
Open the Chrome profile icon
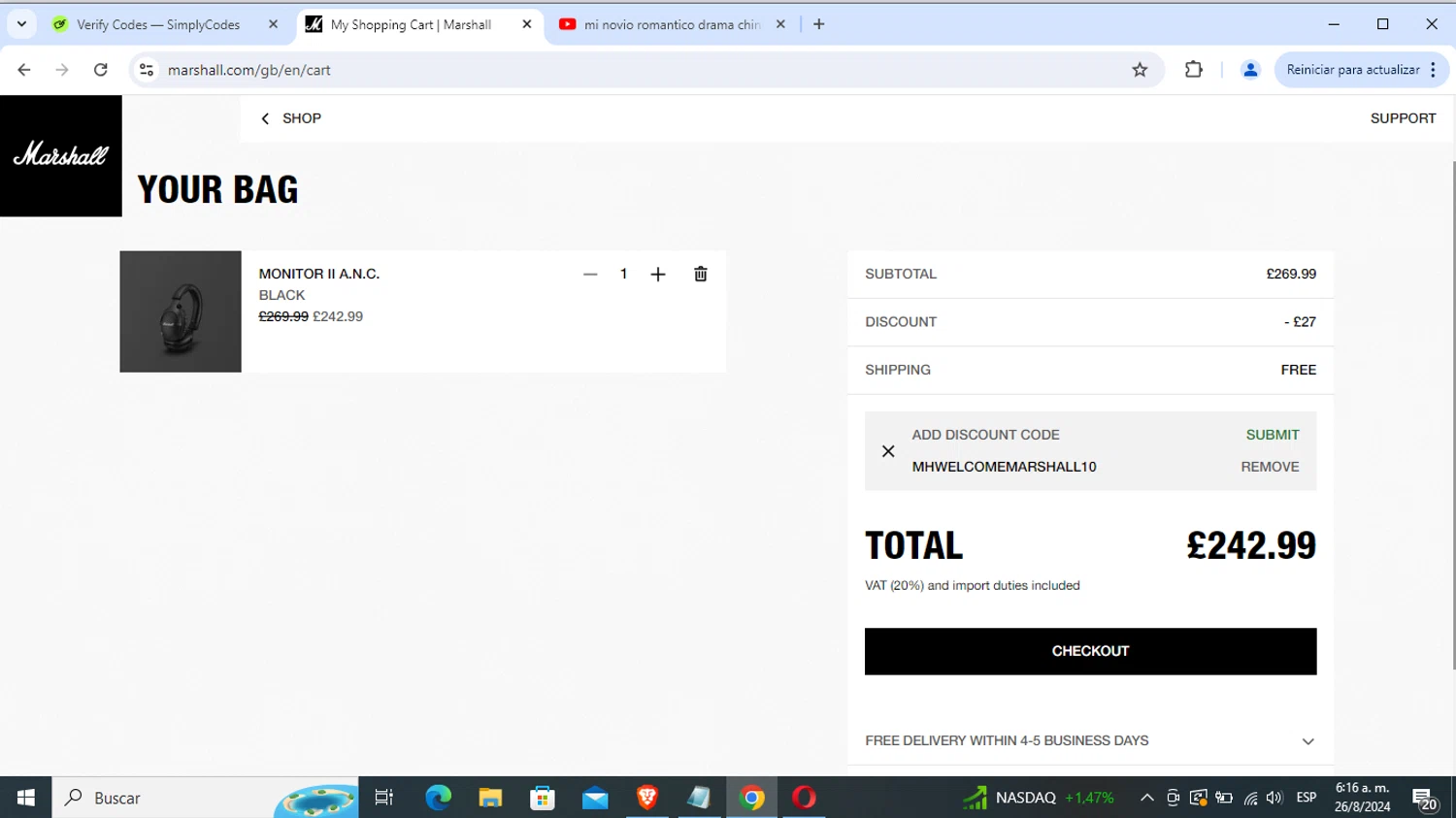tap(1250, 70)
